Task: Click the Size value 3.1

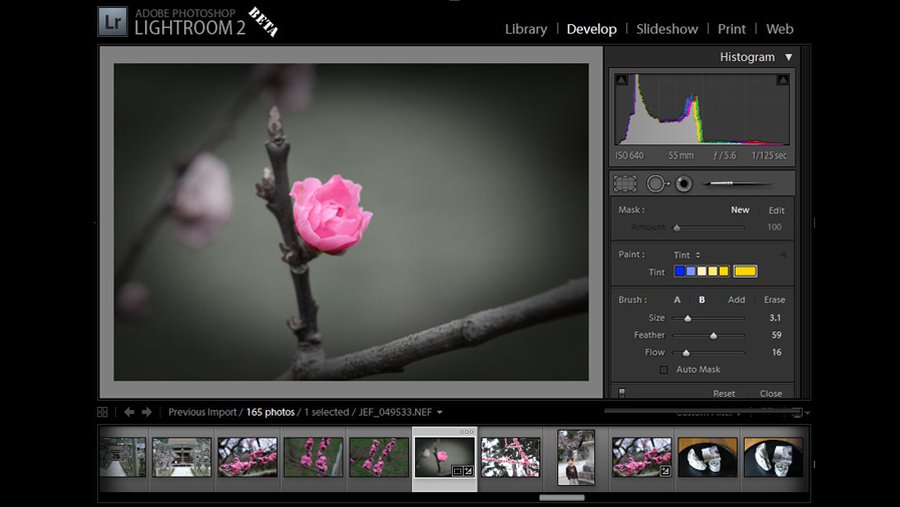Action: point(775,318)
